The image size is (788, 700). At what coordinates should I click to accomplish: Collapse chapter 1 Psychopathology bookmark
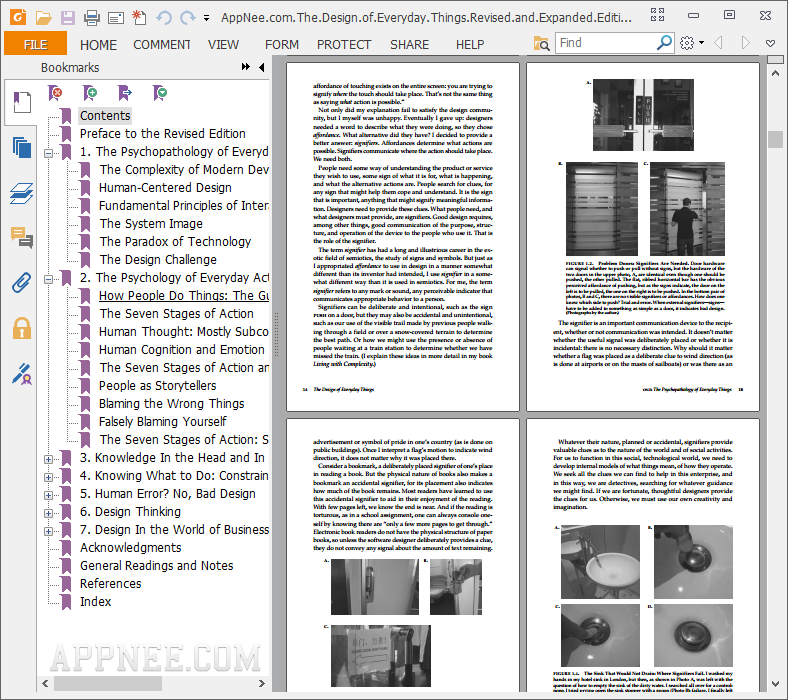[x=48, y=153]
